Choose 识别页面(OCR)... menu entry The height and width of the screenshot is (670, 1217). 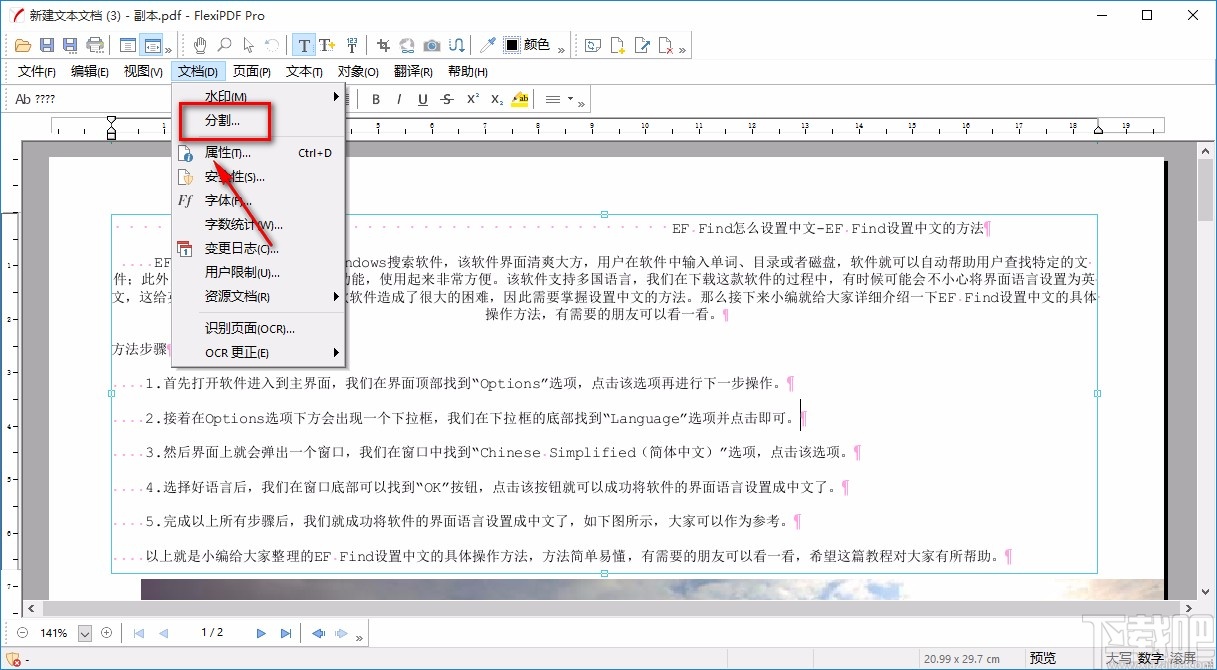click(259, 329)
